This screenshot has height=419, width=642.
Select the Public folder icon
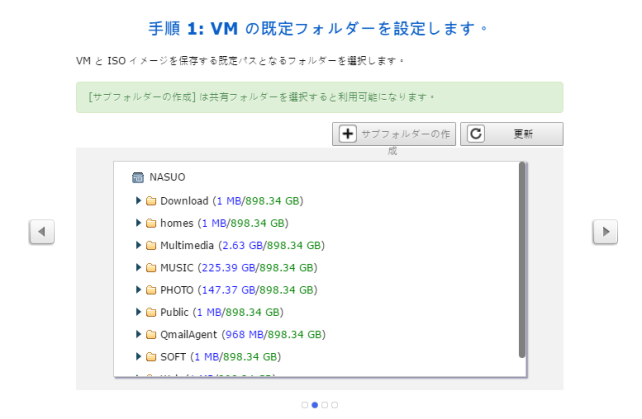point(151,312)
